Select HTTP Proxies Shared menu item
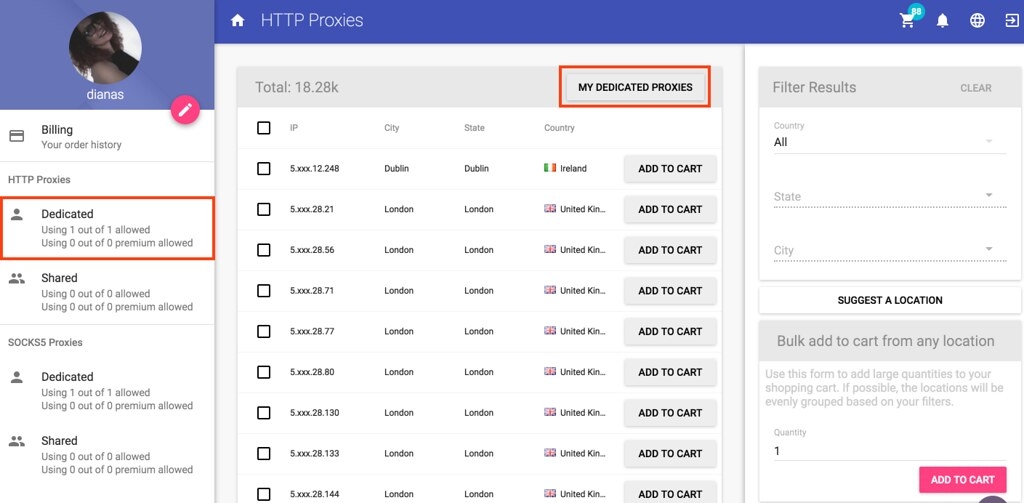Image resolution: width=1024 pixels, height=503 pixels. pyautogui.click(x=107, y=292)
